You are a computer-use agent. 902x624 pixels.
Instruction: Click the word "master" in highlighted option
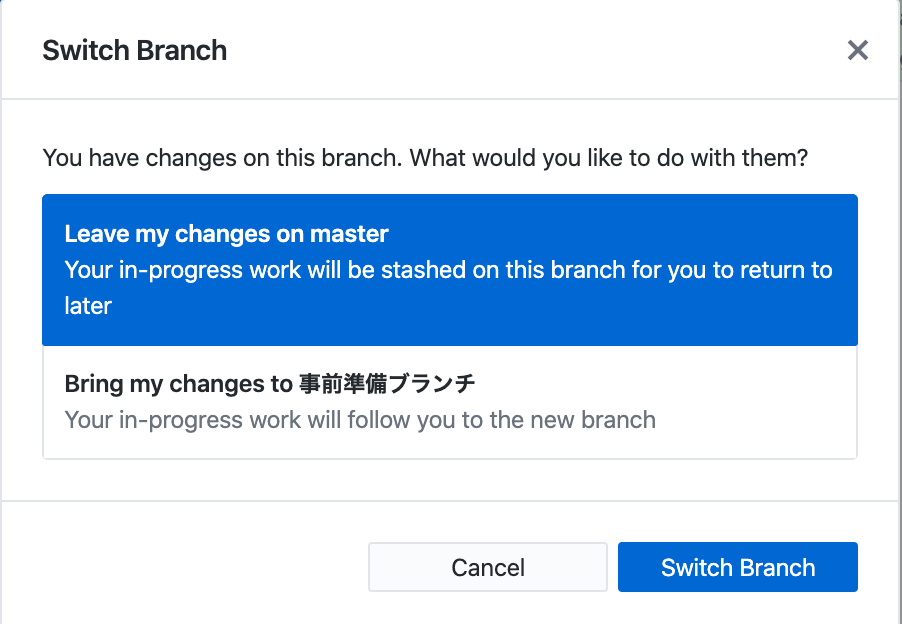coord(349,234)
